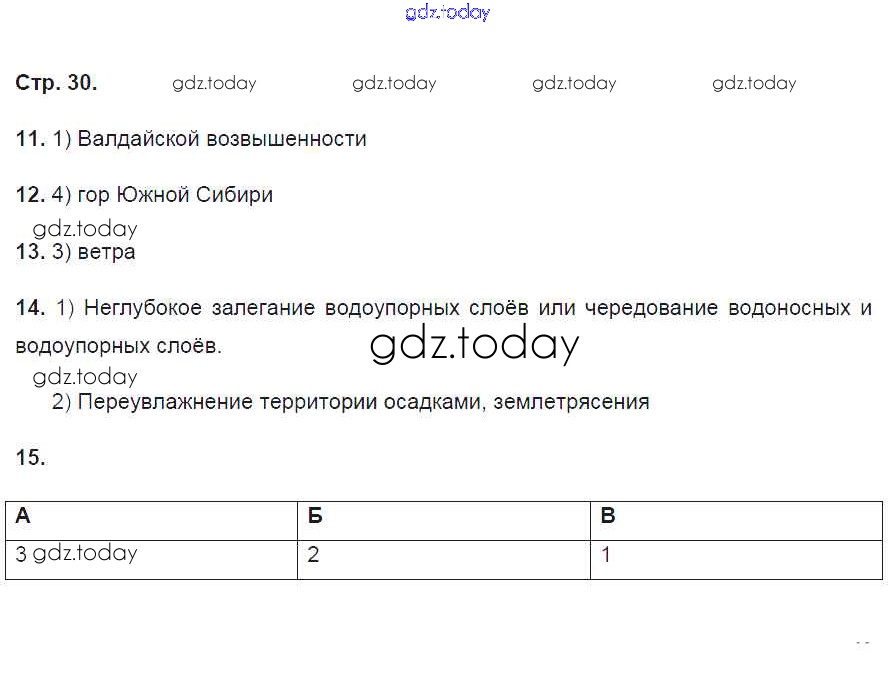Click the question number '15.'

click(x=30, y=458)
